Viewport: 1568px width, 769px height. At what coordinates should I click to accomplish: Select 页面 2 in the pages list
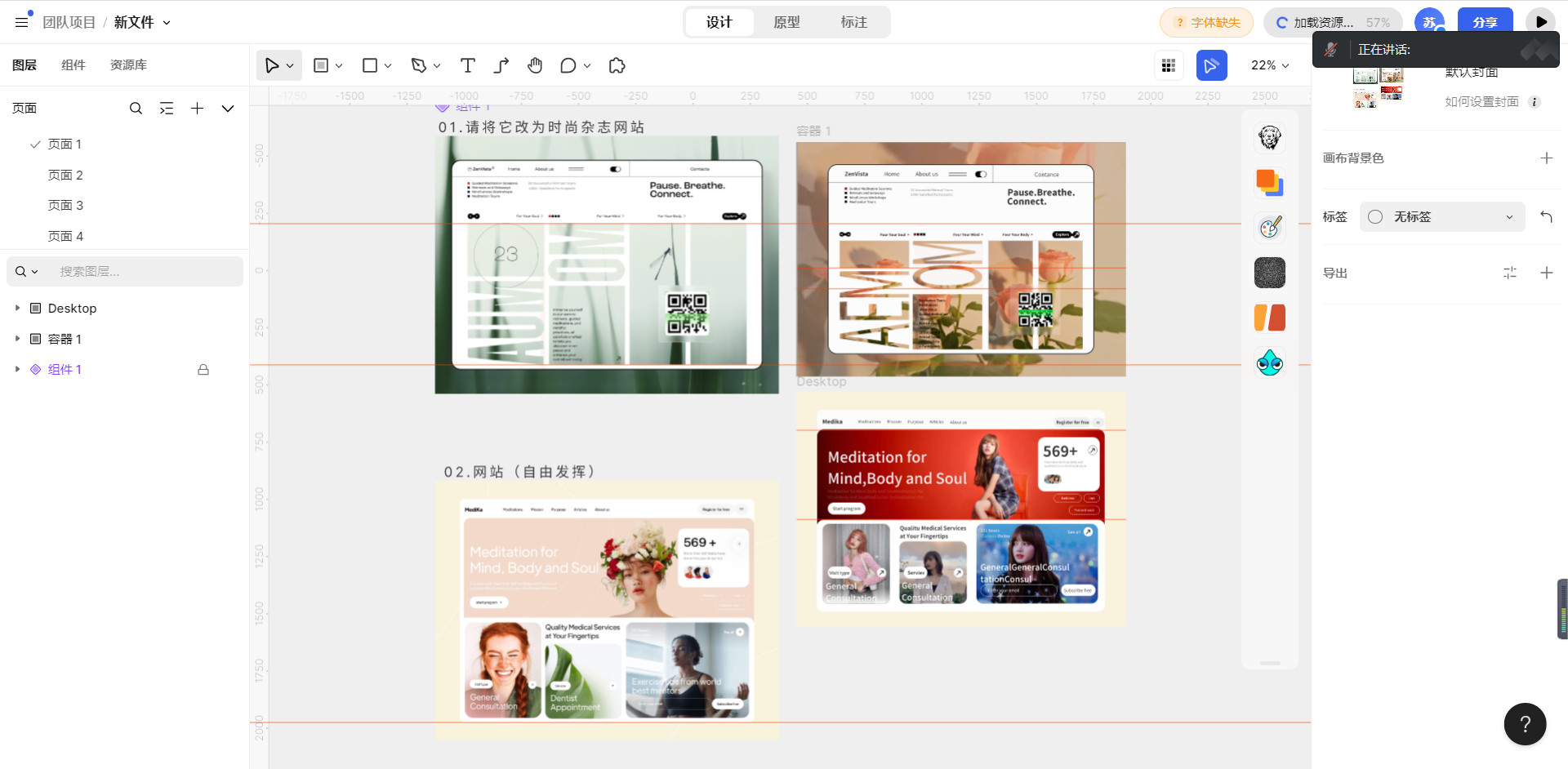(x=65, y=175)
